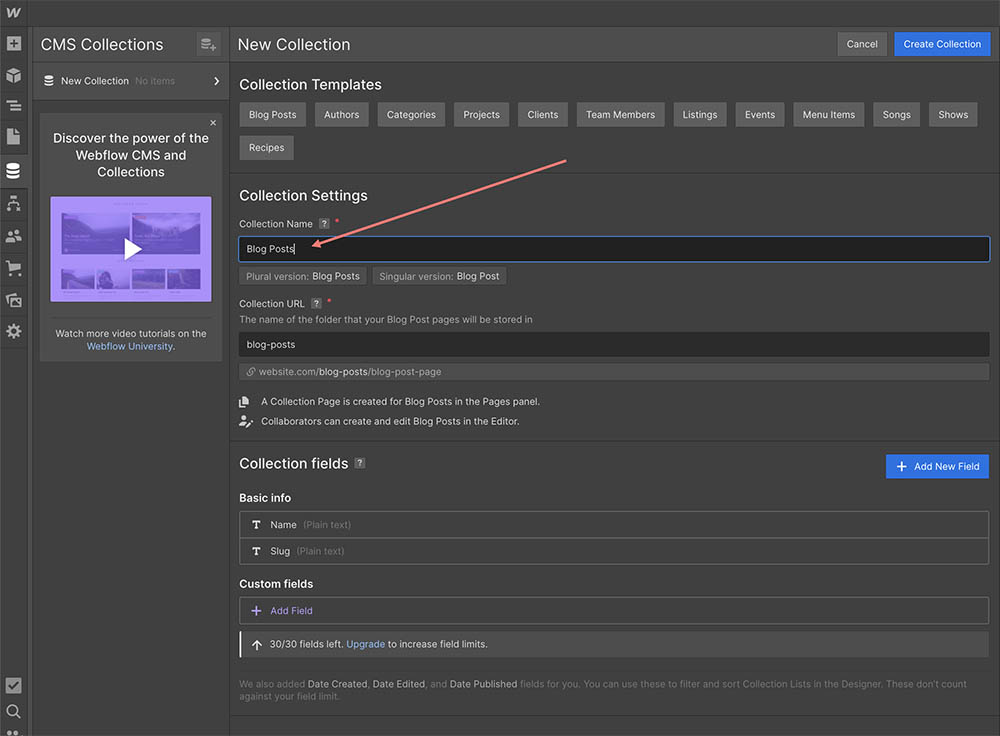
Task: Click the Webflow logo icon
Action: [13, 12]
